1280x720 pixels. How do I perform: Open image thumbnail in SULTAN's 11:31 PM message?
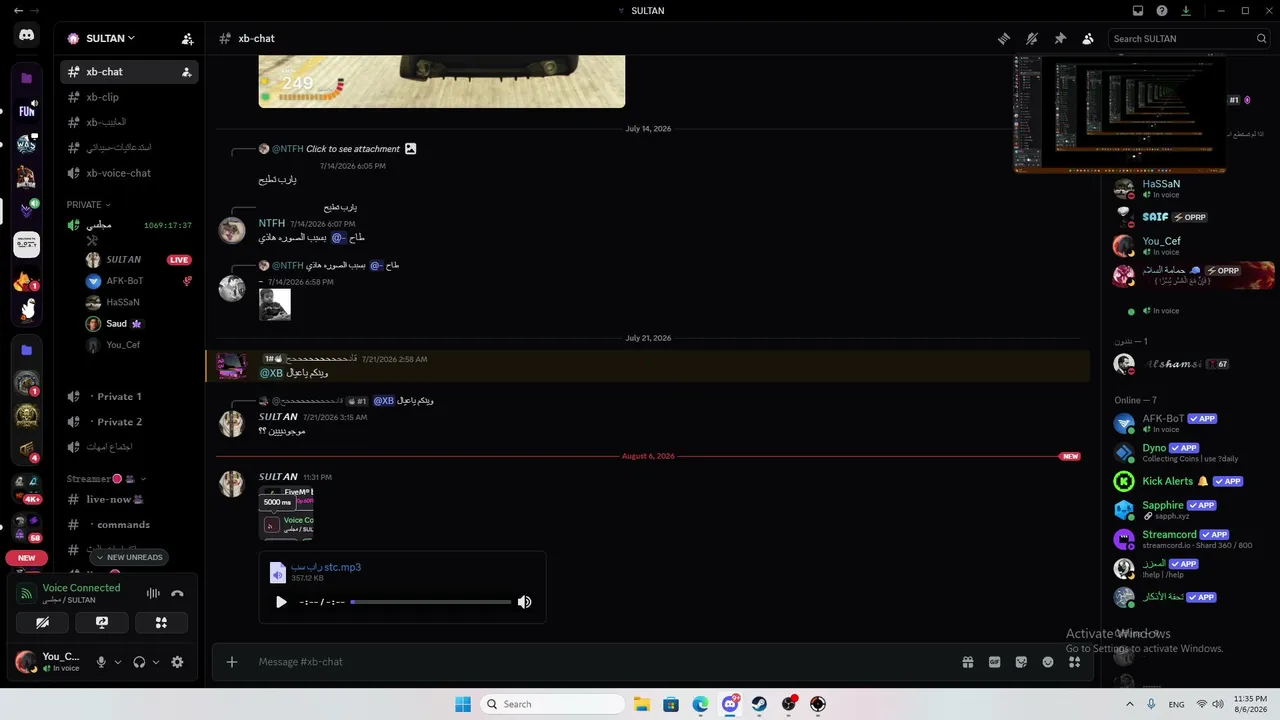click(286, 514)
